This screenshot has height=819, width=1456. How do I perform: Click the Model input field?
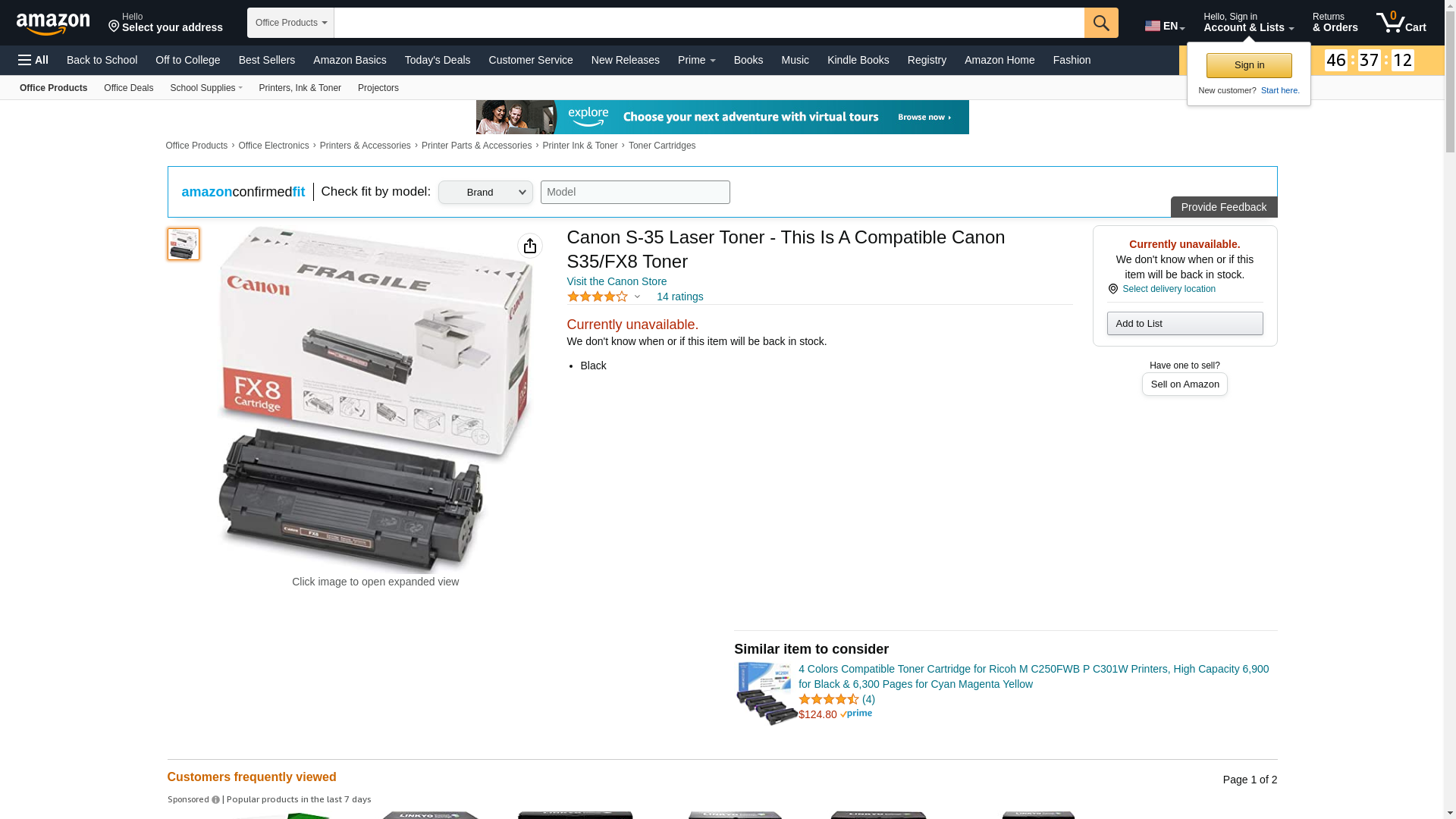pos(635,192)
